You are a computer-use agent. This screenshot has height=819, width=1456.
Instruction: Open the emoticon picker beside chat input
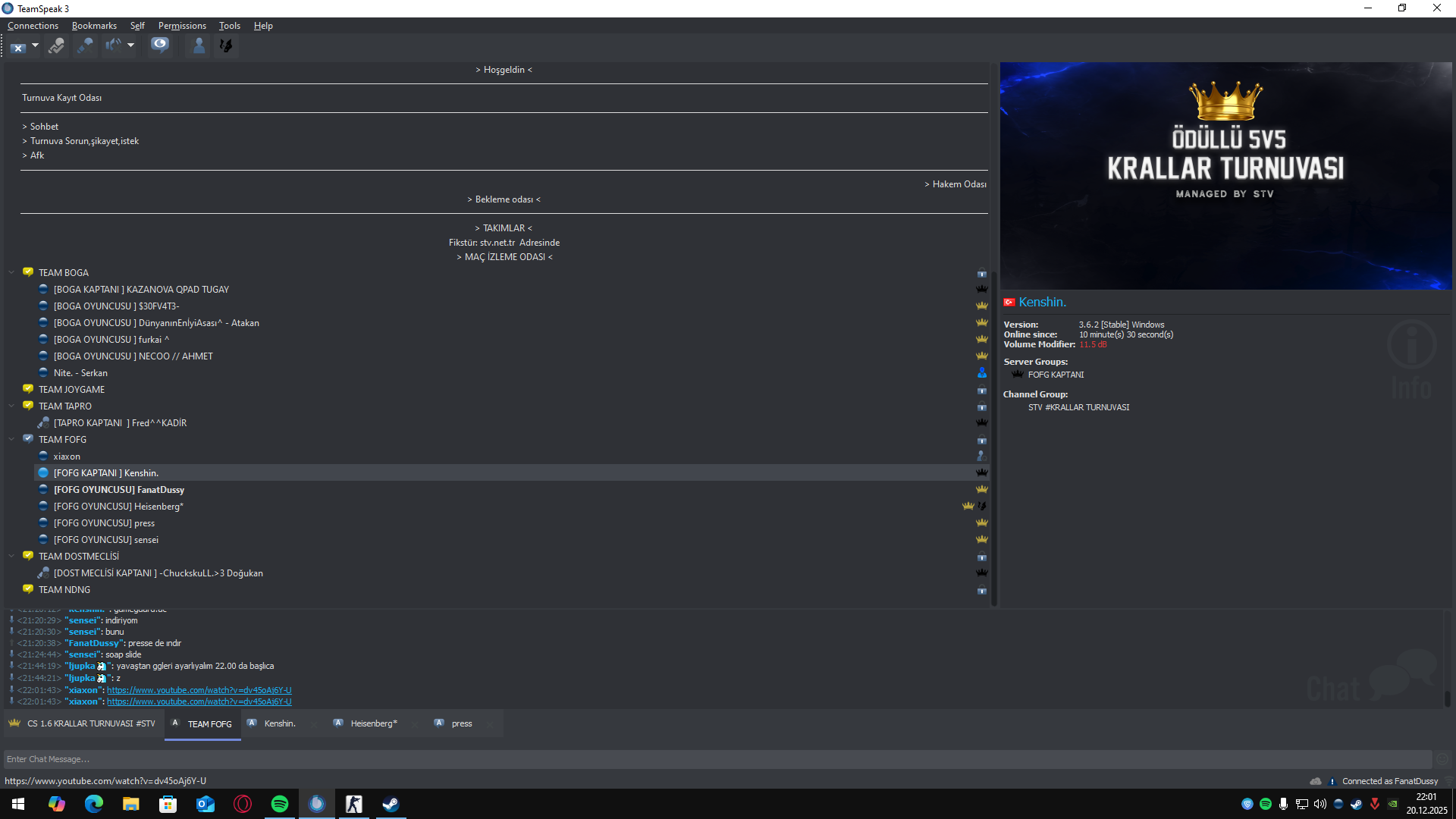[x=1442, y=759]
